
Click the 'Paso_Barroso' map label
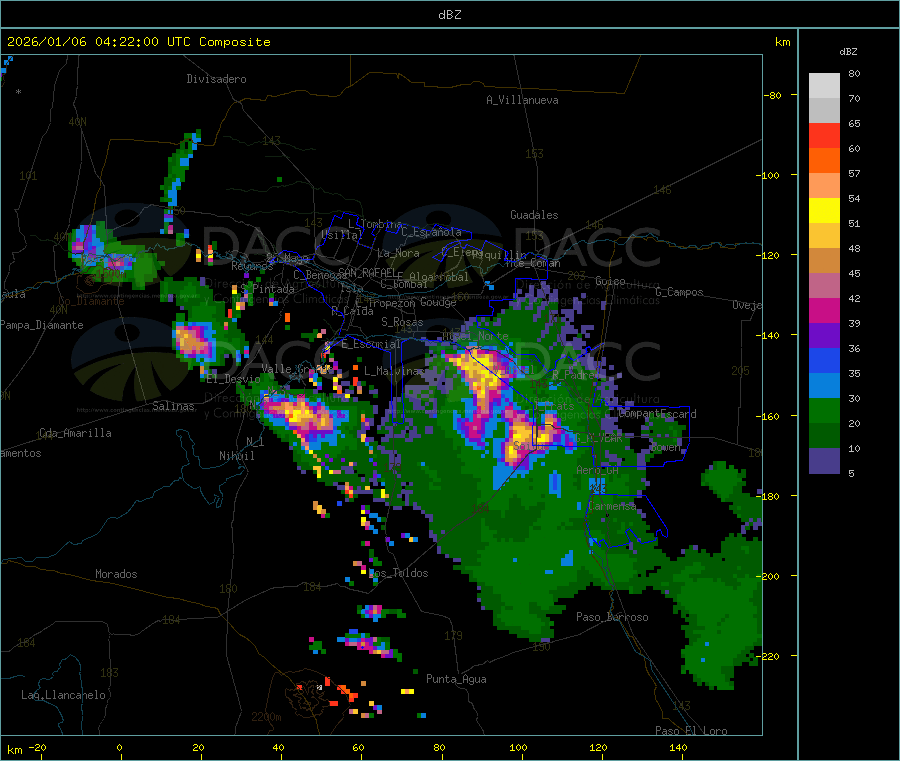pyautogui.click(x=612, y=617)
